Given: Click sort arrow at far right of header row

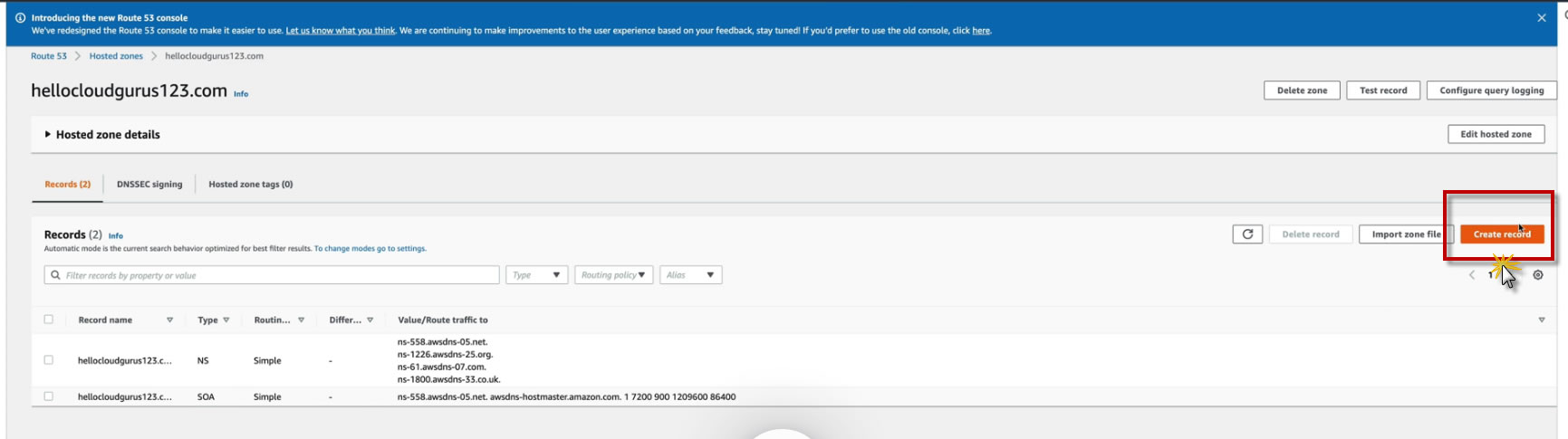Looking at the screenshot, I should click(x=1542, y=320).
